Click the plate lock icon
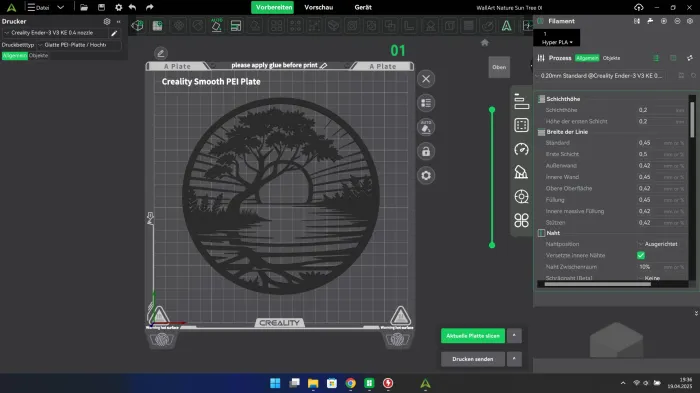 (426, 151)
